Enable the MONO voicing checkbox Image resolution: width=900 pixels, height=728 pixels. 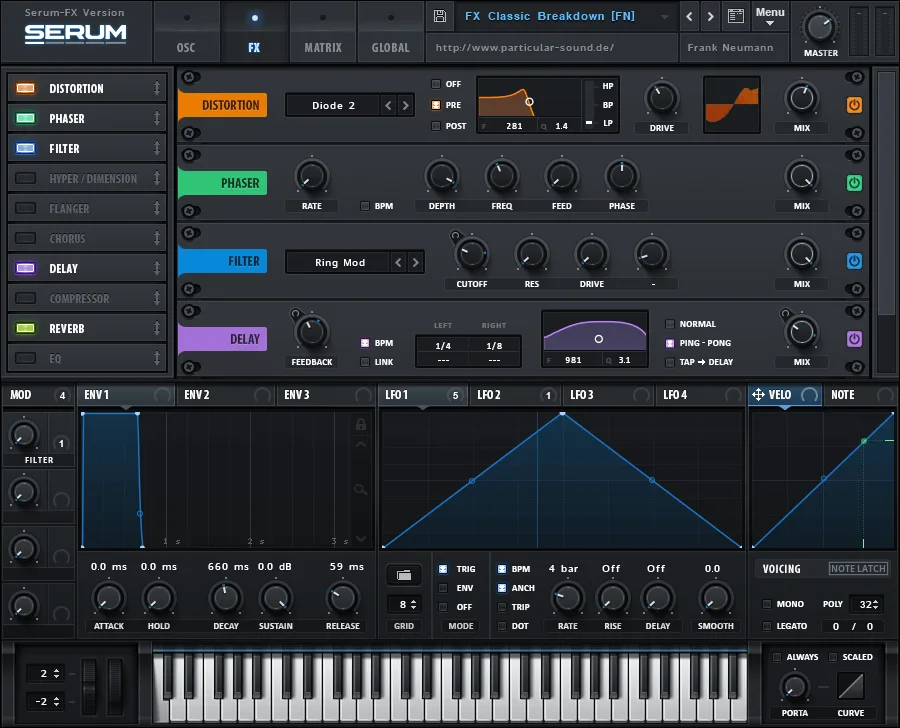click(x=767, y=604)
